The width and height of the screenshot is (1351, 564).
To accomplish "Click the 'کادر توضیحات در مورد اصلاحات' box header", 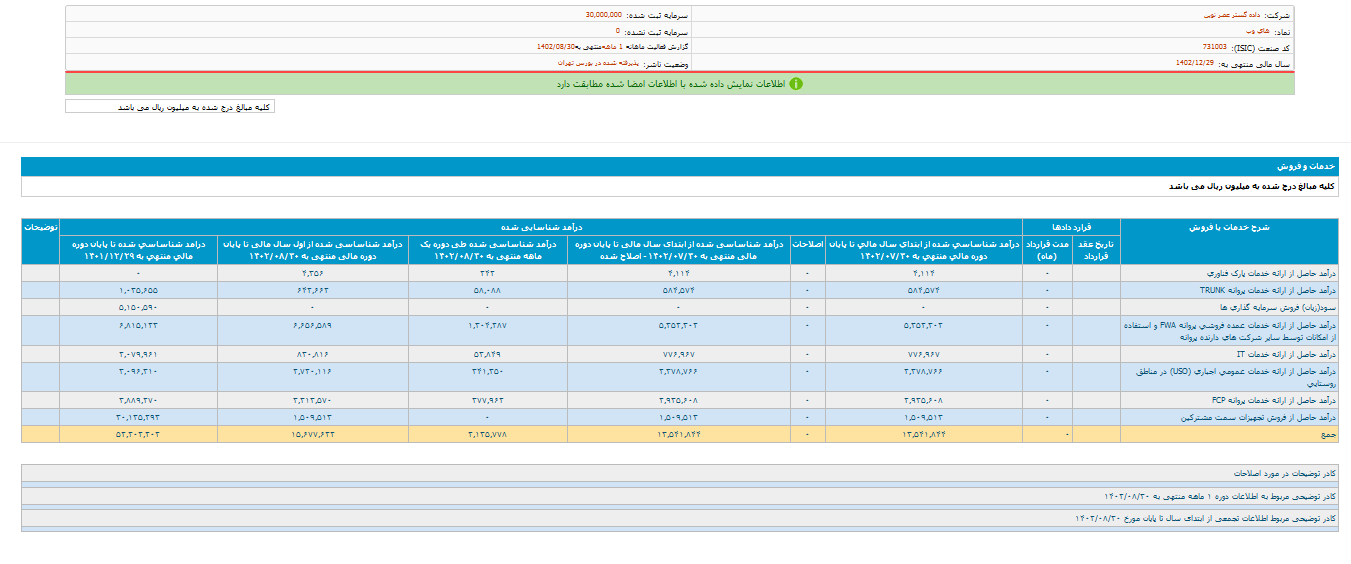I will [x=1284, y=472].
